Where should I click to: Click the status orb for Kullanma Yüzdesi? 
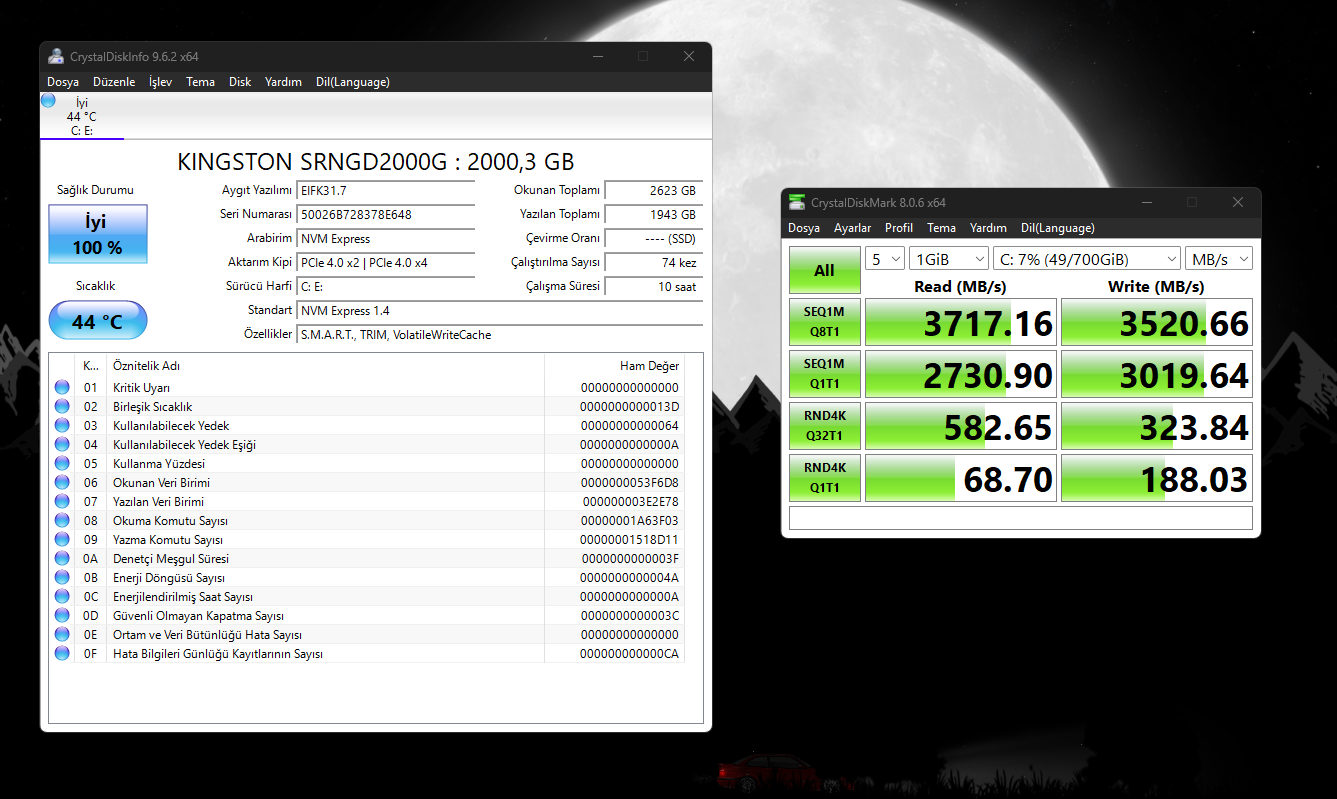[62, 463]
